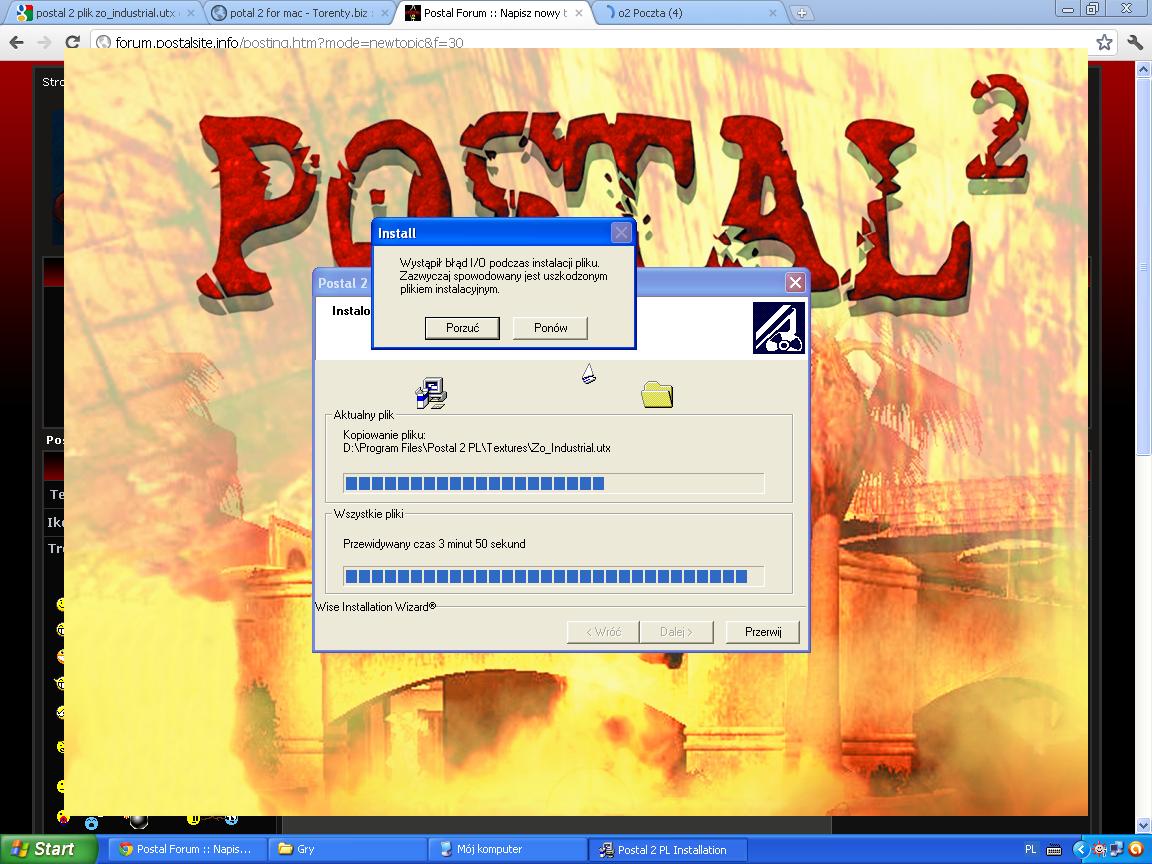
Task: Click Przerwij to cancel the installer
Action: tap(763, 632)
